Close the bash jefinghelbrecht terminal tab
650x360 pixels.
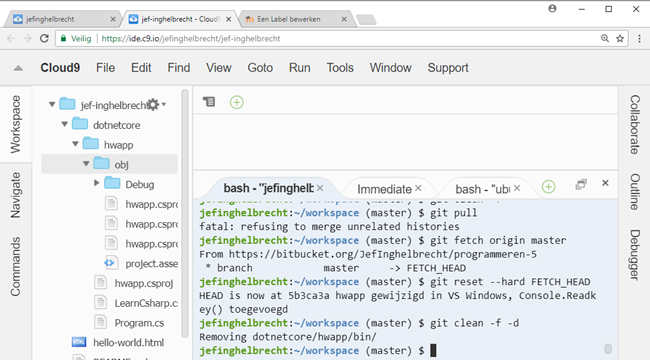tap(320, 188)
